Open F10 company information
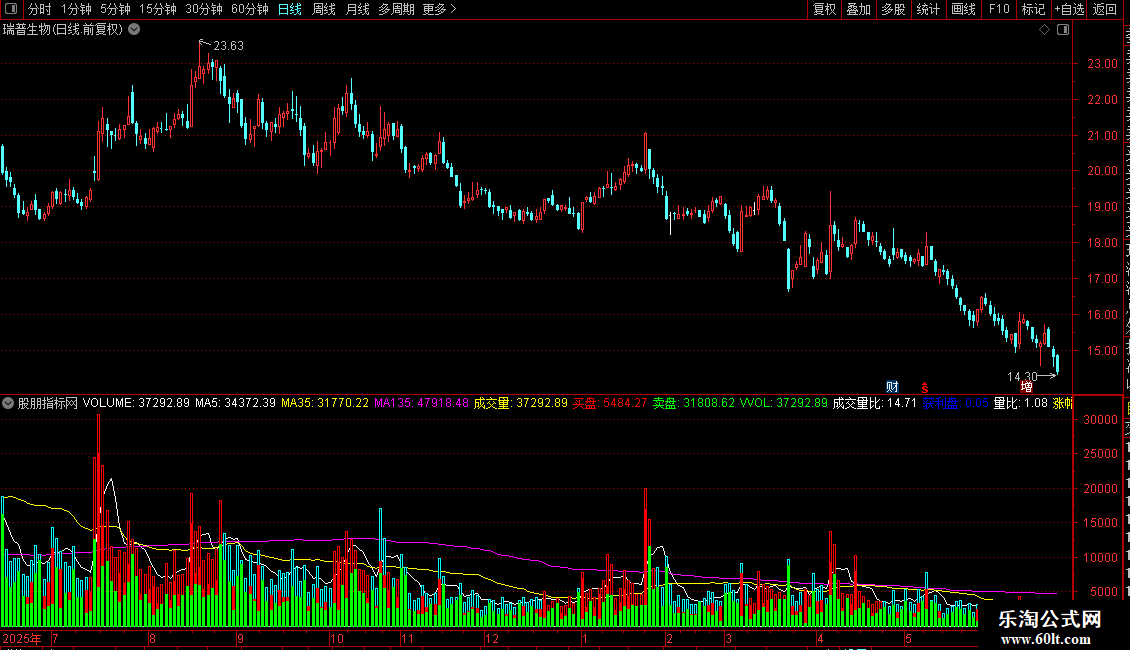The height and width of the screenshot is (650, 1130). (999, 9)
